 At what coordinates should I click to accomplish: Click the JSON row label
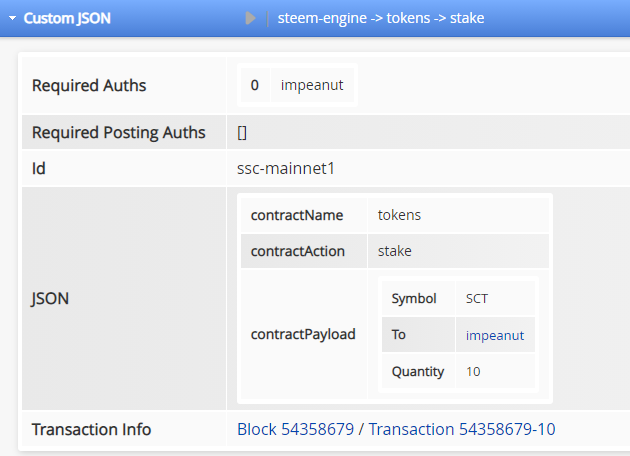(x=50, y=299)
